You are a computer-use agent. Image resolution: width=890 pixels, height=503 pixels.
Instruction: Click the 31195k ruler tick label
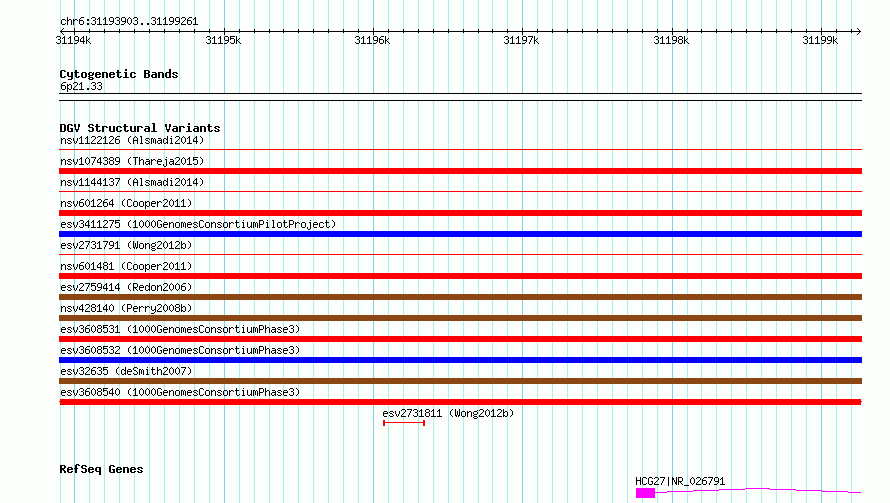tap(223, 40)
